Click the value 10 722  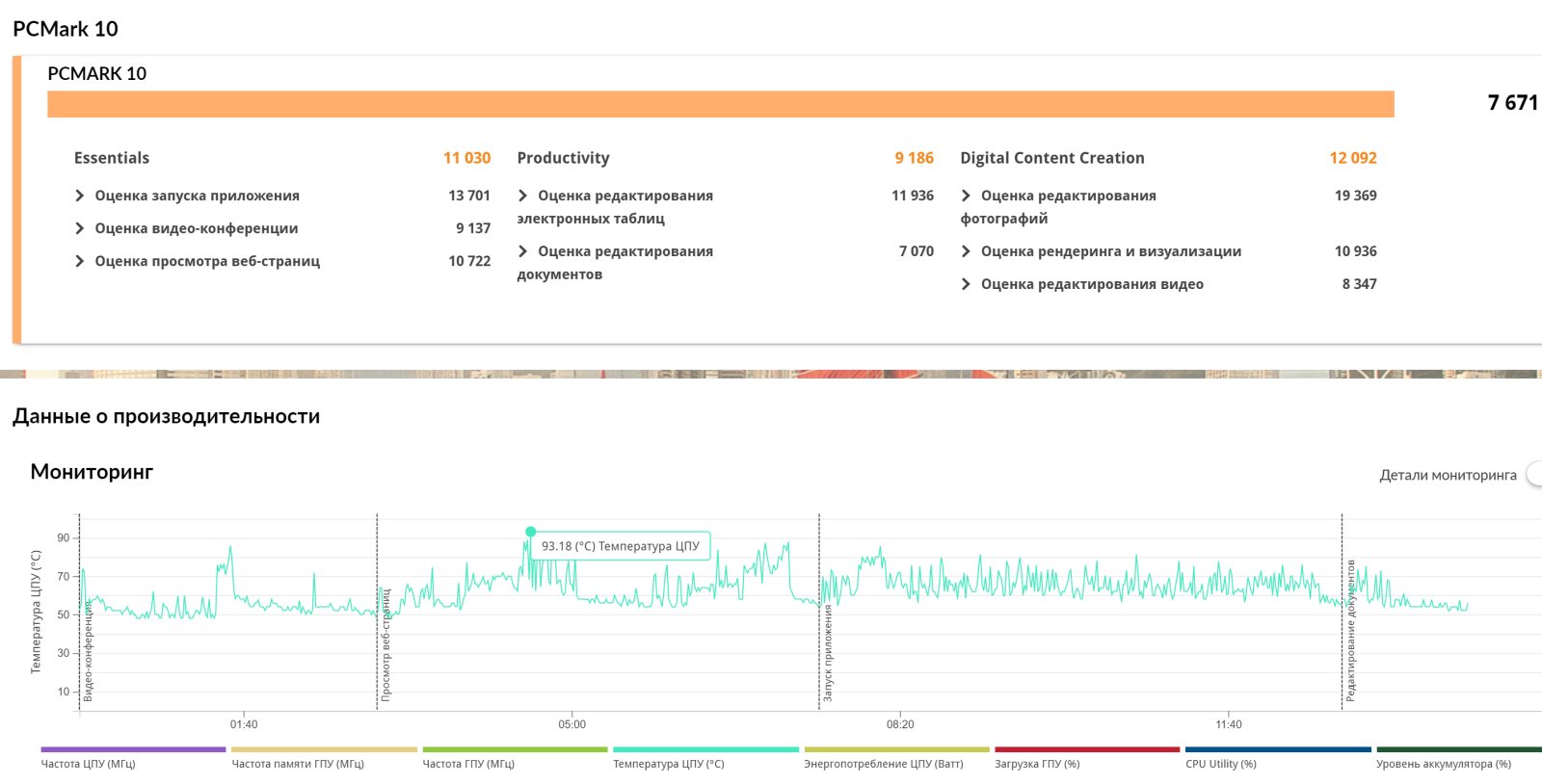click(x=469, y=261)
